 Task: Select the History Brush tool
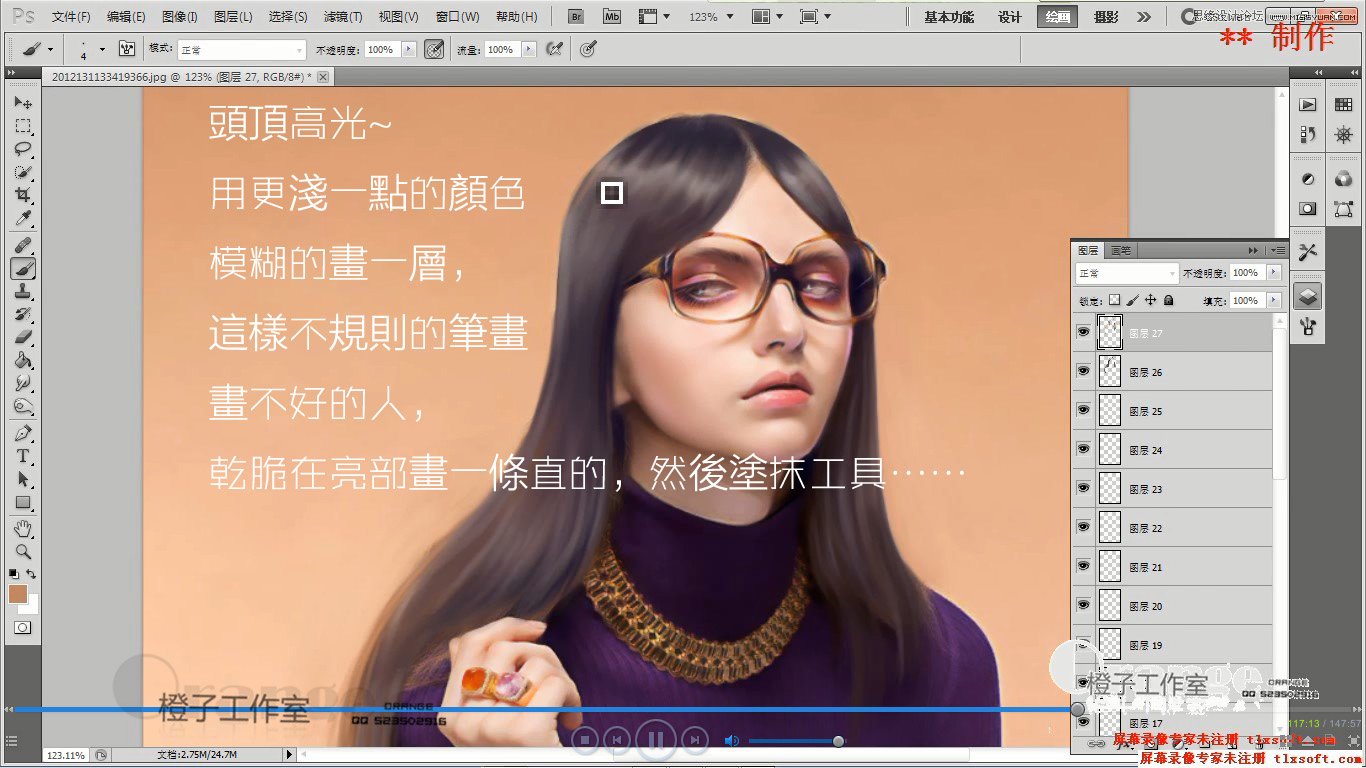pyautogui.click(x=23, y=314)
